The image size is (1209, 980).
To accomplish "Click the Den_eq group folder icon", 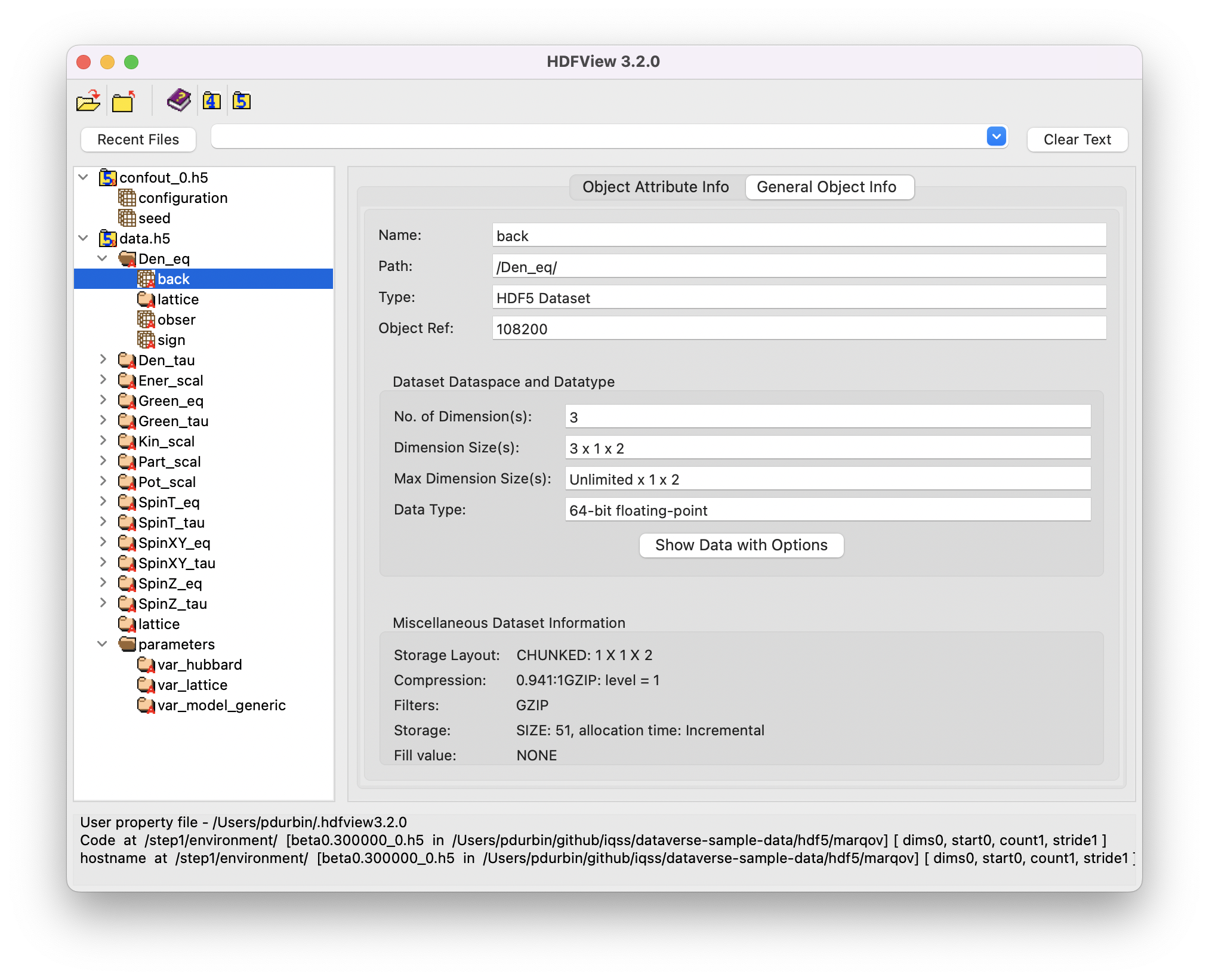I will coord(127,258).
